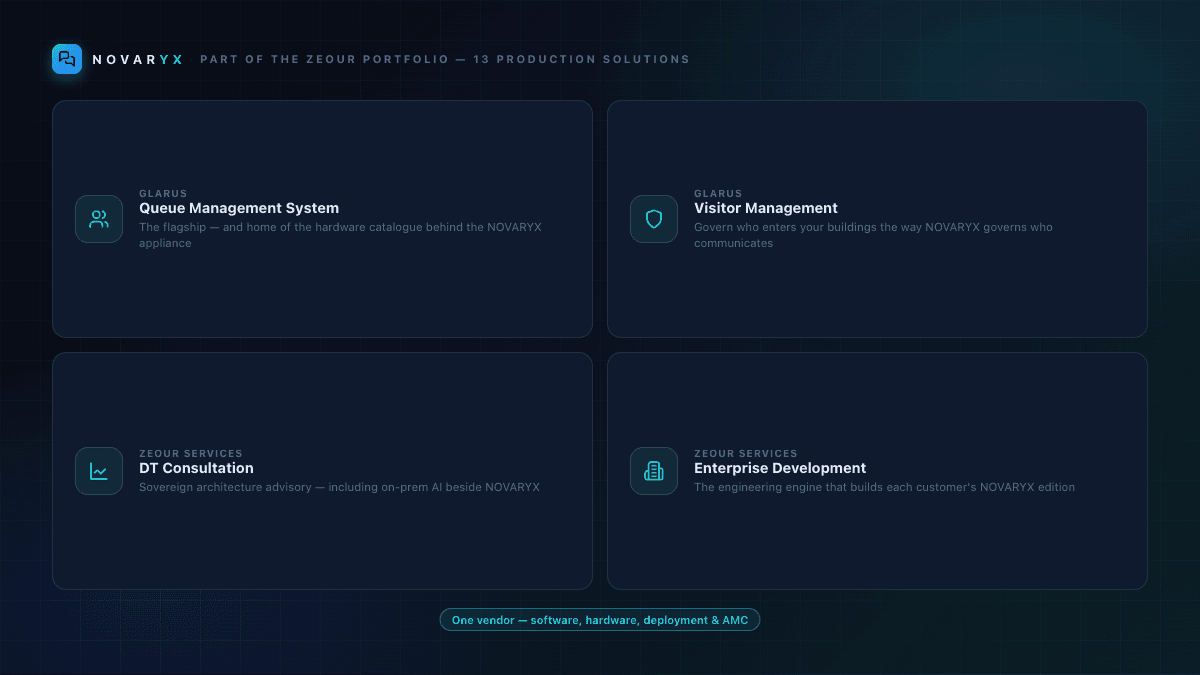This screenshot has width=1200, height=675.
Task: Open the Queue Management System title
Action: [x=239, y=208]
